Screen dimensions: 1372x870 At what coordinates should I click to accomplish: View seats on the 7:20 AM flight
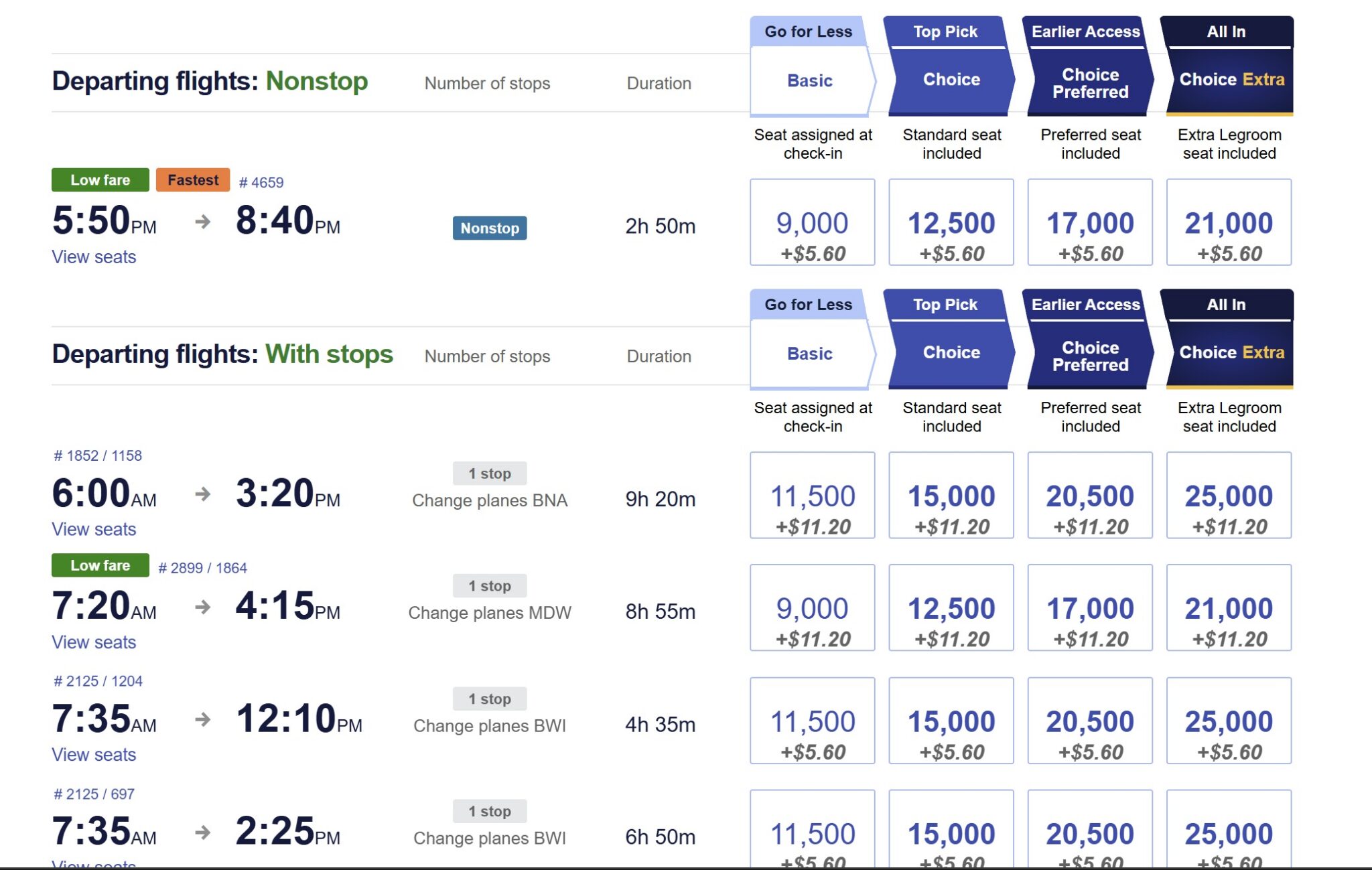tap(94, 642)
